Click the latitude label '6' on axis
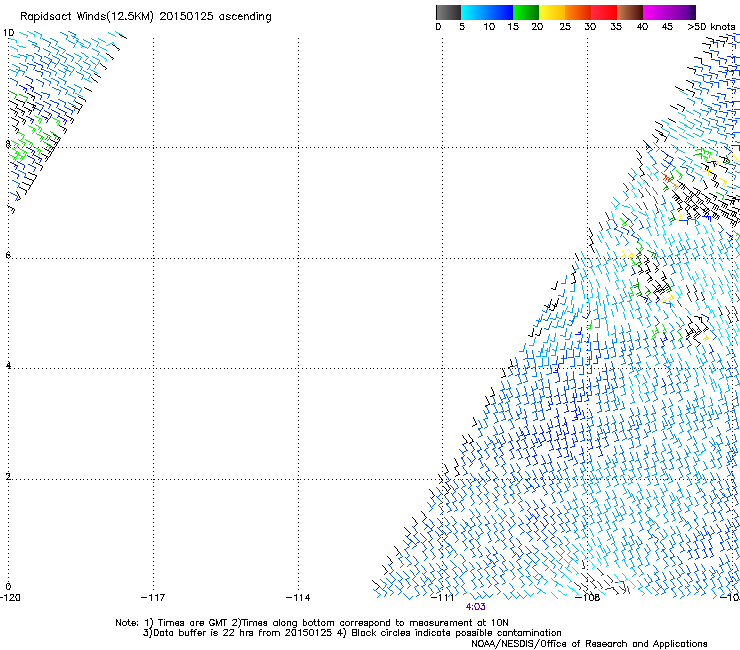This screenshot has width=740, height=650. 8,255
